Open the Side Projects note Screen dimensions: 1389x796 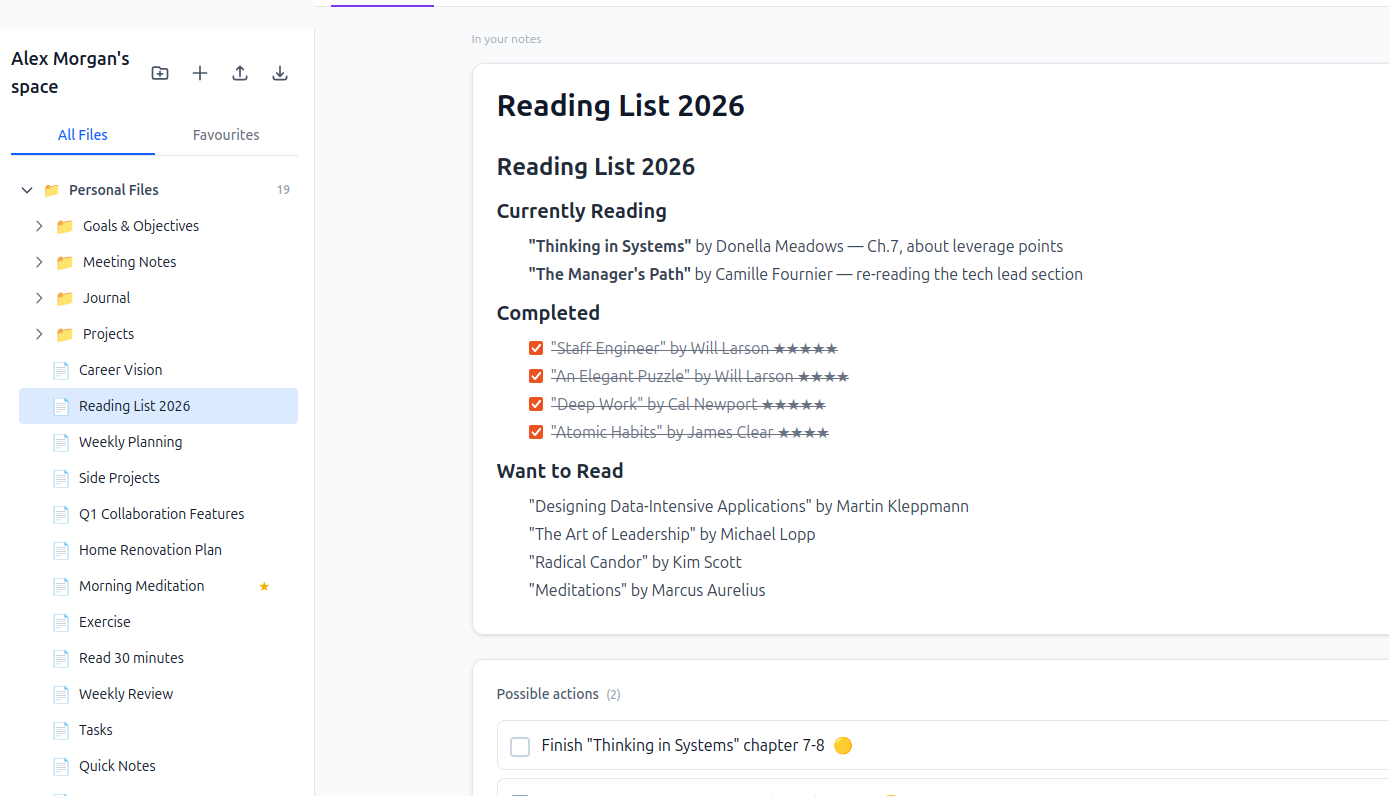(x=158, y=478)
